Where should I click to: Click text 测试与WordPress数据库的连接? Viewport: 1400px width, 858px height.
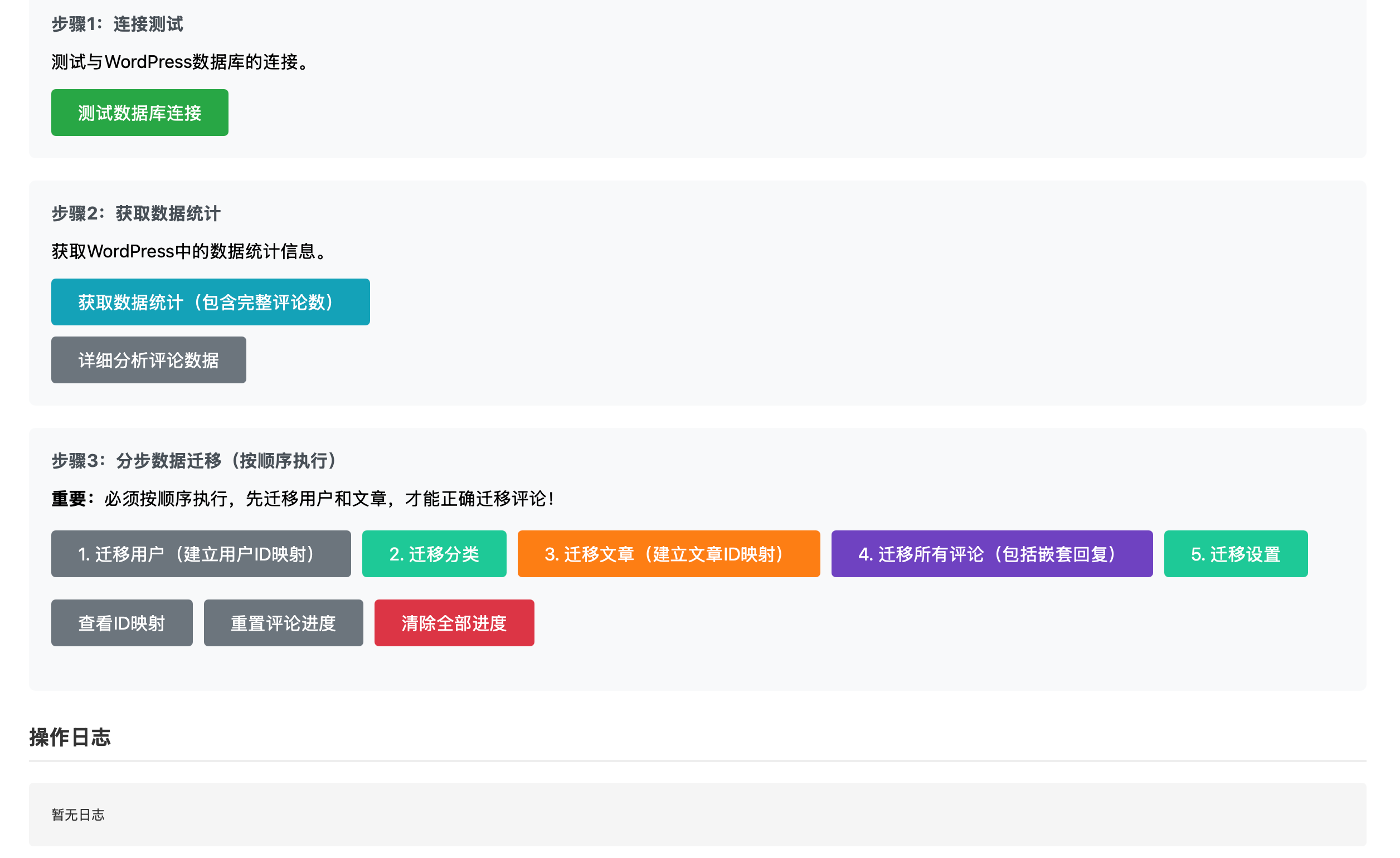click(x=181, y=62)
